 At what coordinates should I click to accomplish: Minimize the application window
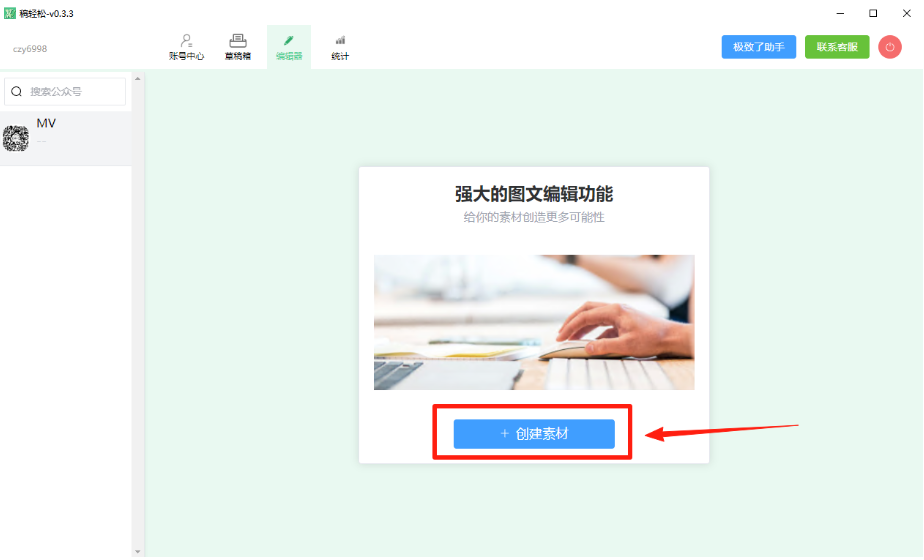(840, 13)
